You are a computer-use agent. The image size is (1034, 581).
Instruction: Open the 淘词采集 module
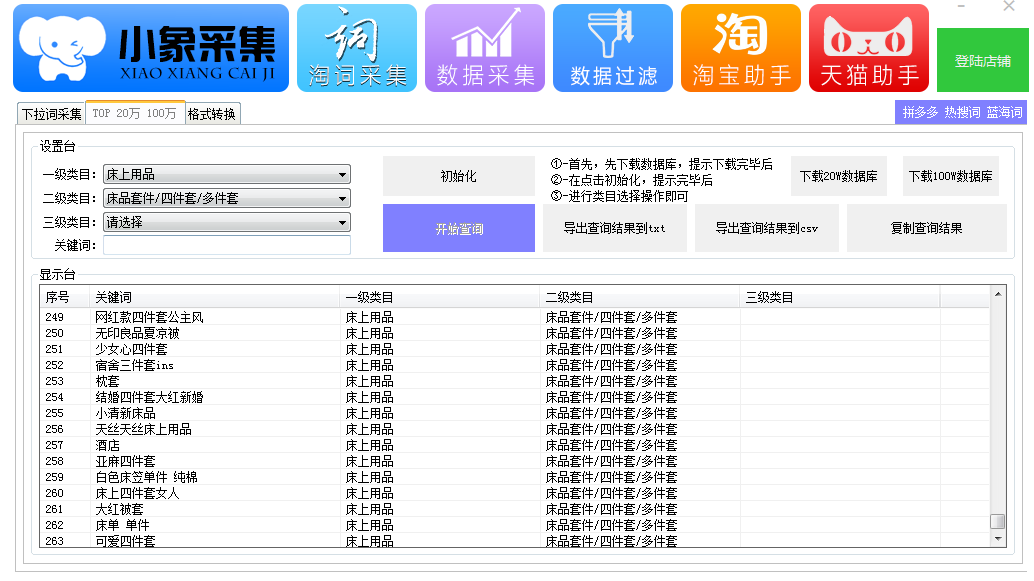tap(357, 48)
